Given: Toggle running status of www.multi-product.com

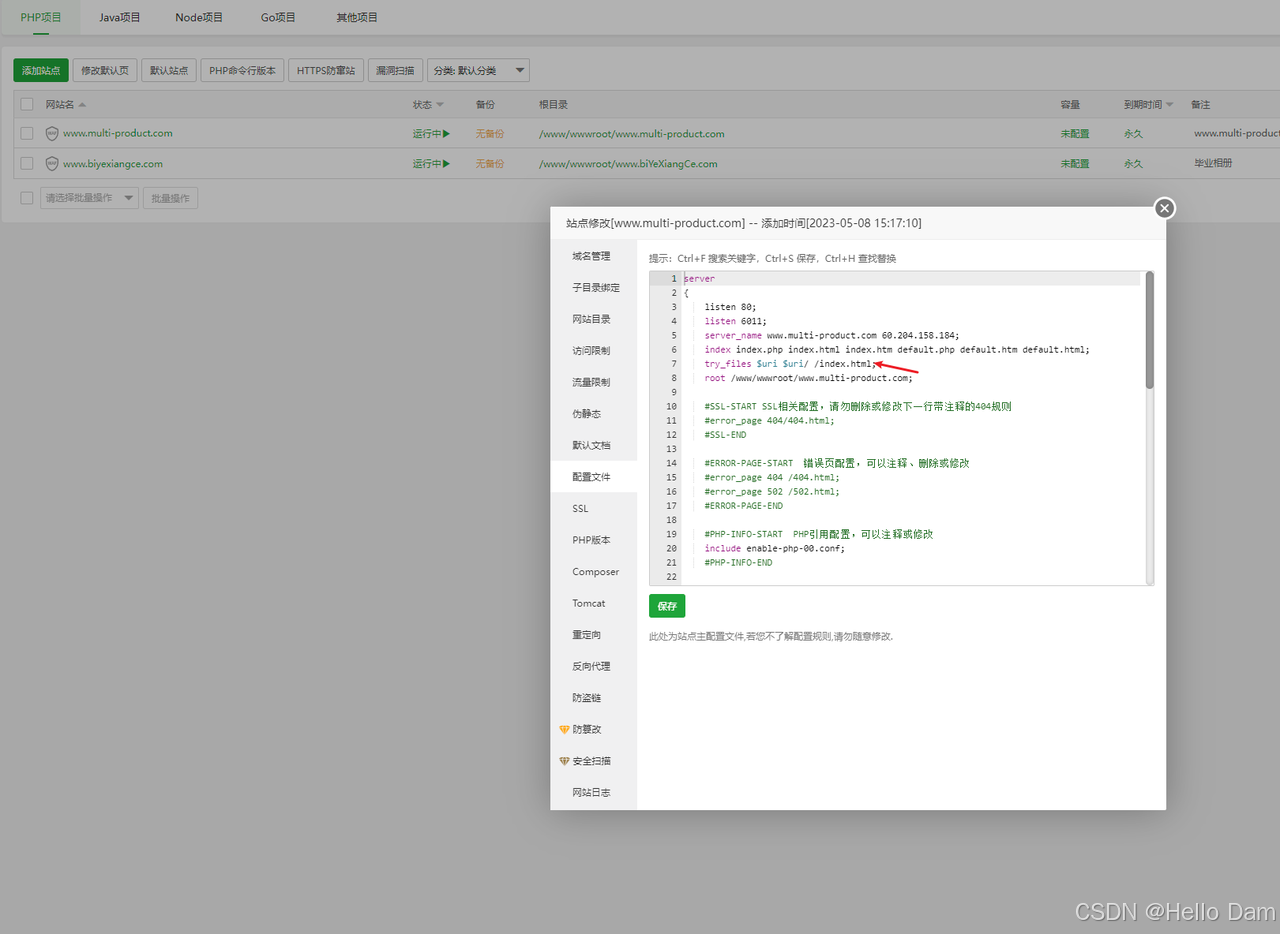Looking at the screenshot, I should [x=431, y=133].
